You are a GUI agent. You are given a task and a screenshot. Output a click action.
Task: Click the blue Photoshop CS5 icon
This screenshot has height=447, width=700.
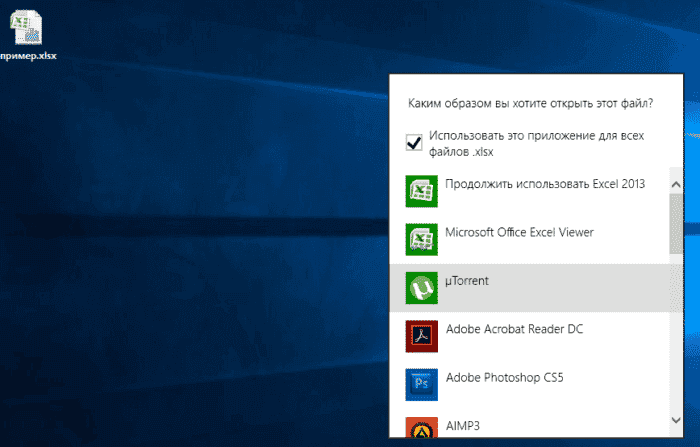point(418,383)
